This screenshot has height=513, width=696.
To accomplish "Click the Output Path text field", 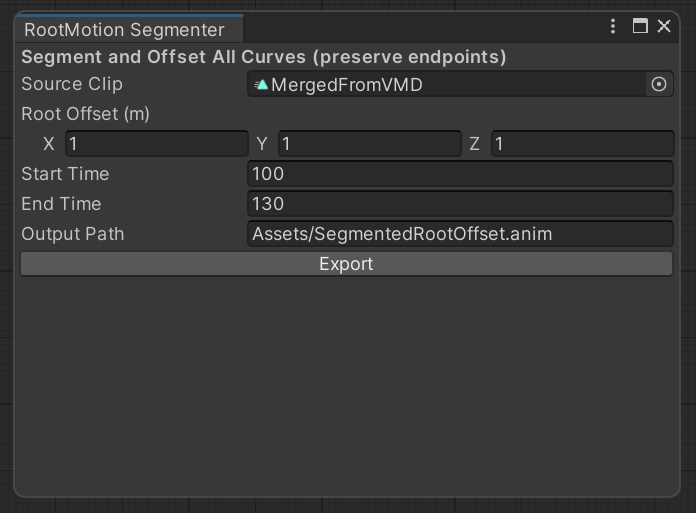I will 460,234.
